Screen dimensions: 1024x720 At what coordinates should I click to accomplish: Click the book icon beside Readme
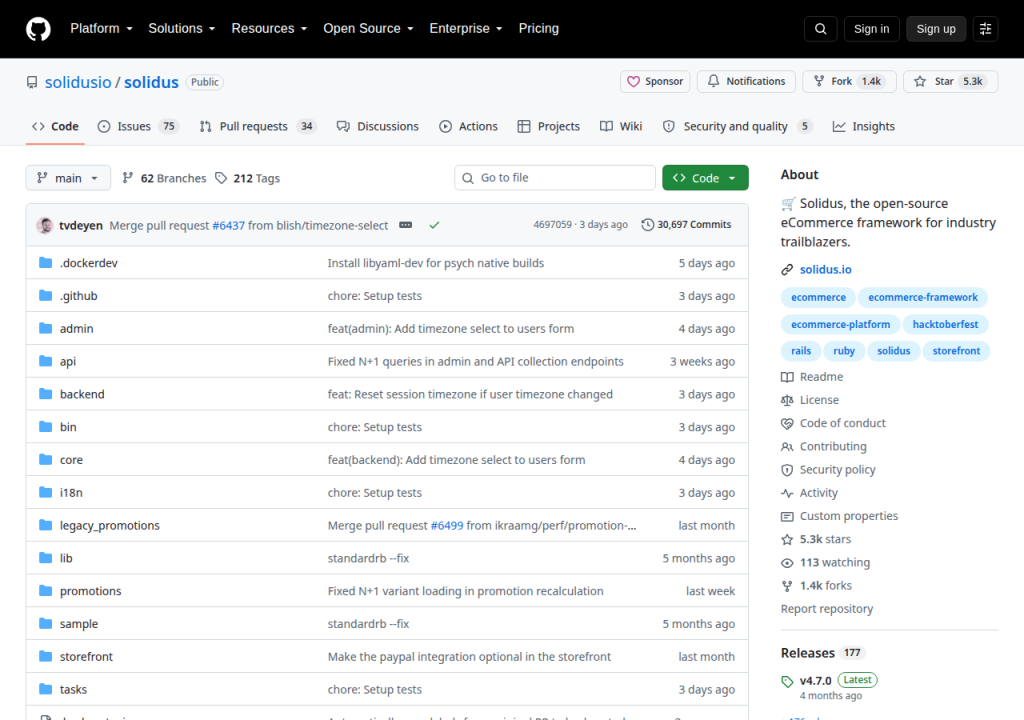(787, 377)
